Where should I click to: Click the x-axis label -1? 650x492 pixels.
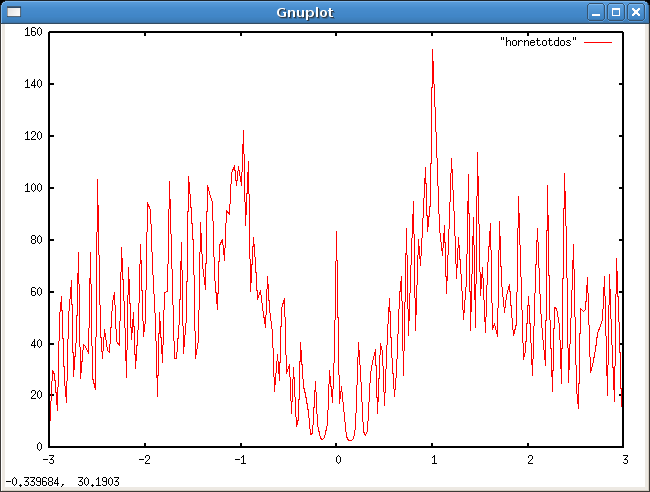click(240, 460)
